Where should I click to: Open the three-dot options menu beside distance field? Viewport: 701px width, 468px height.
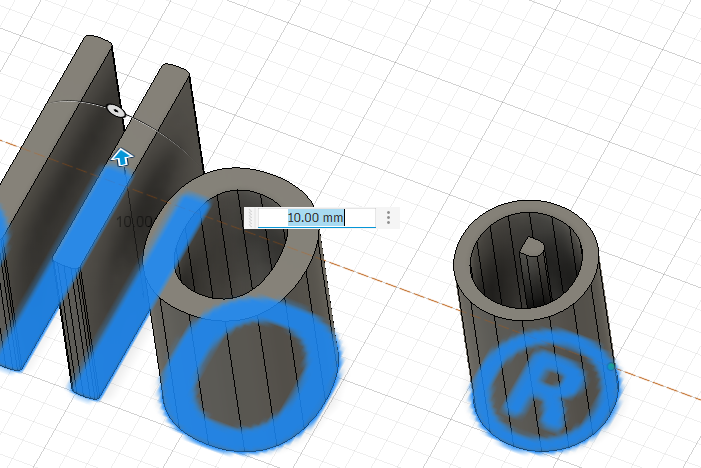pyautogui.click(x=389, y=218)
